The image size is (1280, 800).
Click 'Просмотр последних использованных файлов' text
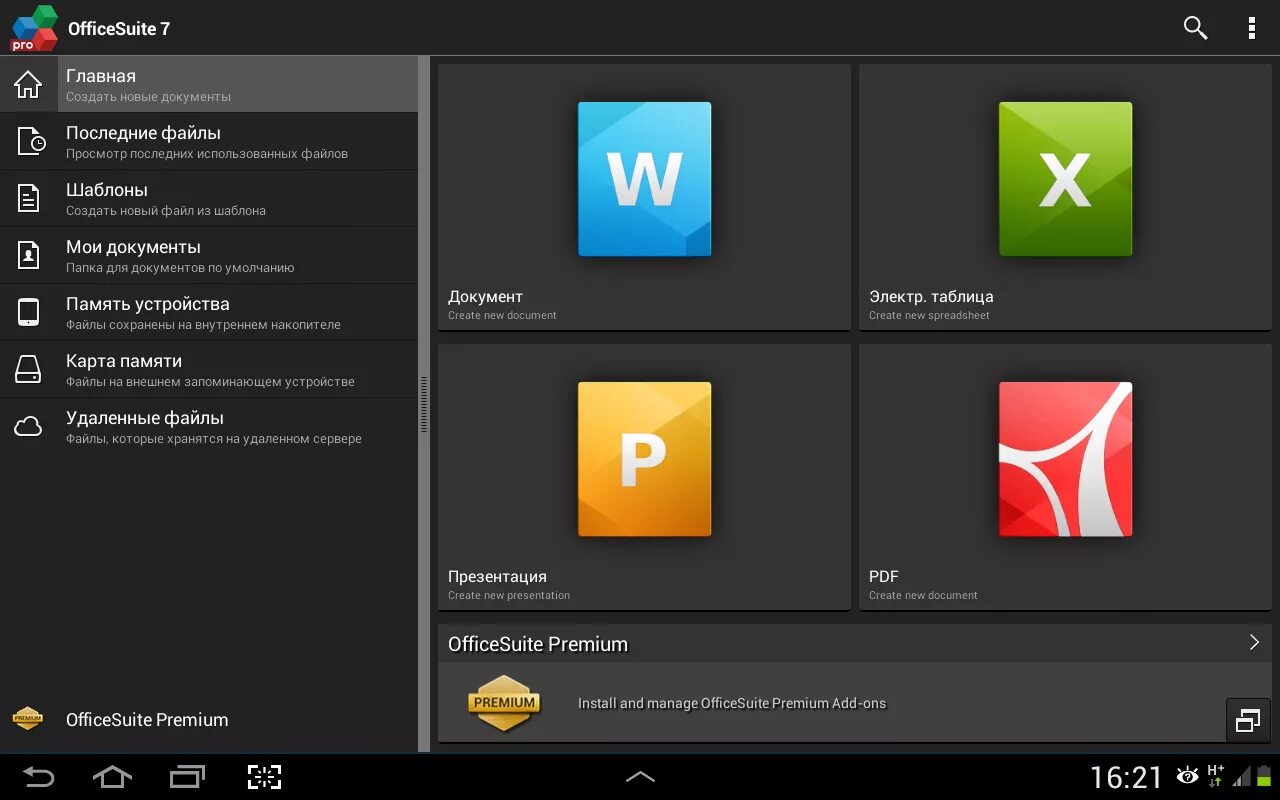207,154
